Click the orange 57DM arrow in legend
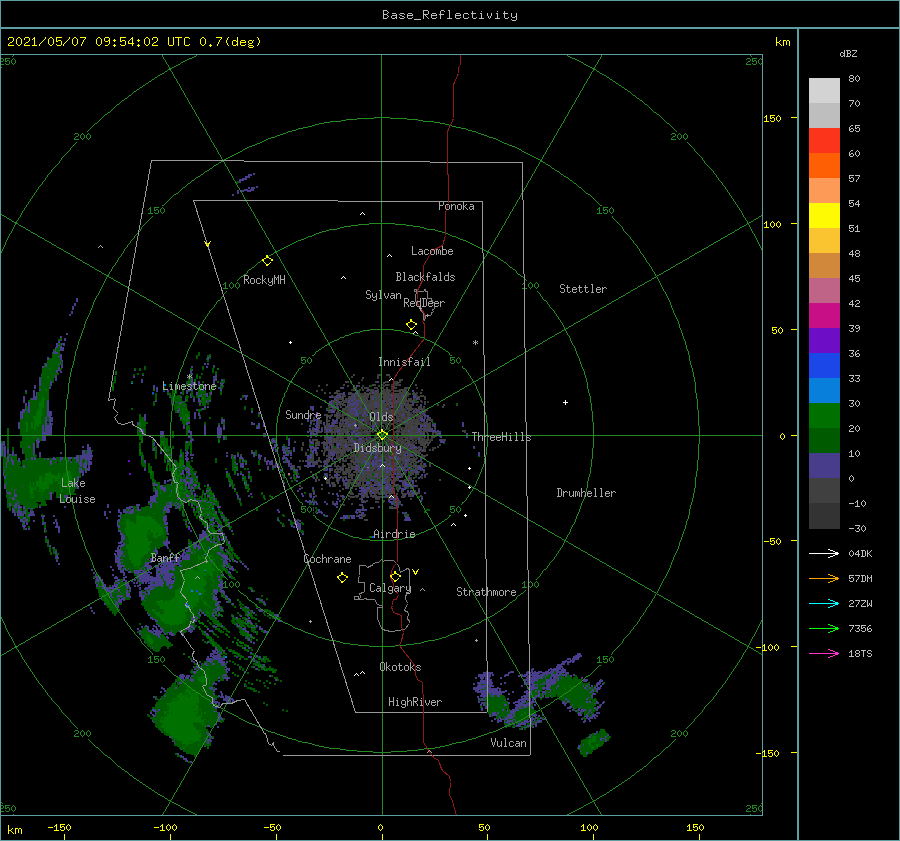Viewport: 900px width, 841px height. coord(824,579)
